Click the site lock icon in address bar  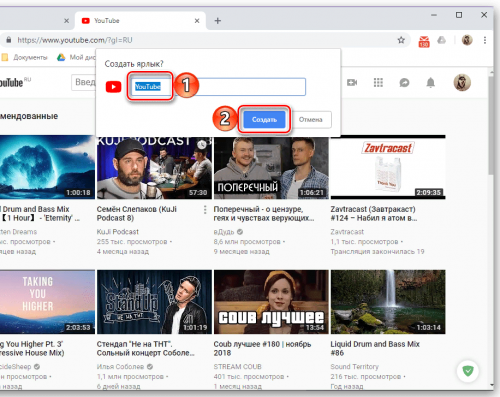point(9,40)
